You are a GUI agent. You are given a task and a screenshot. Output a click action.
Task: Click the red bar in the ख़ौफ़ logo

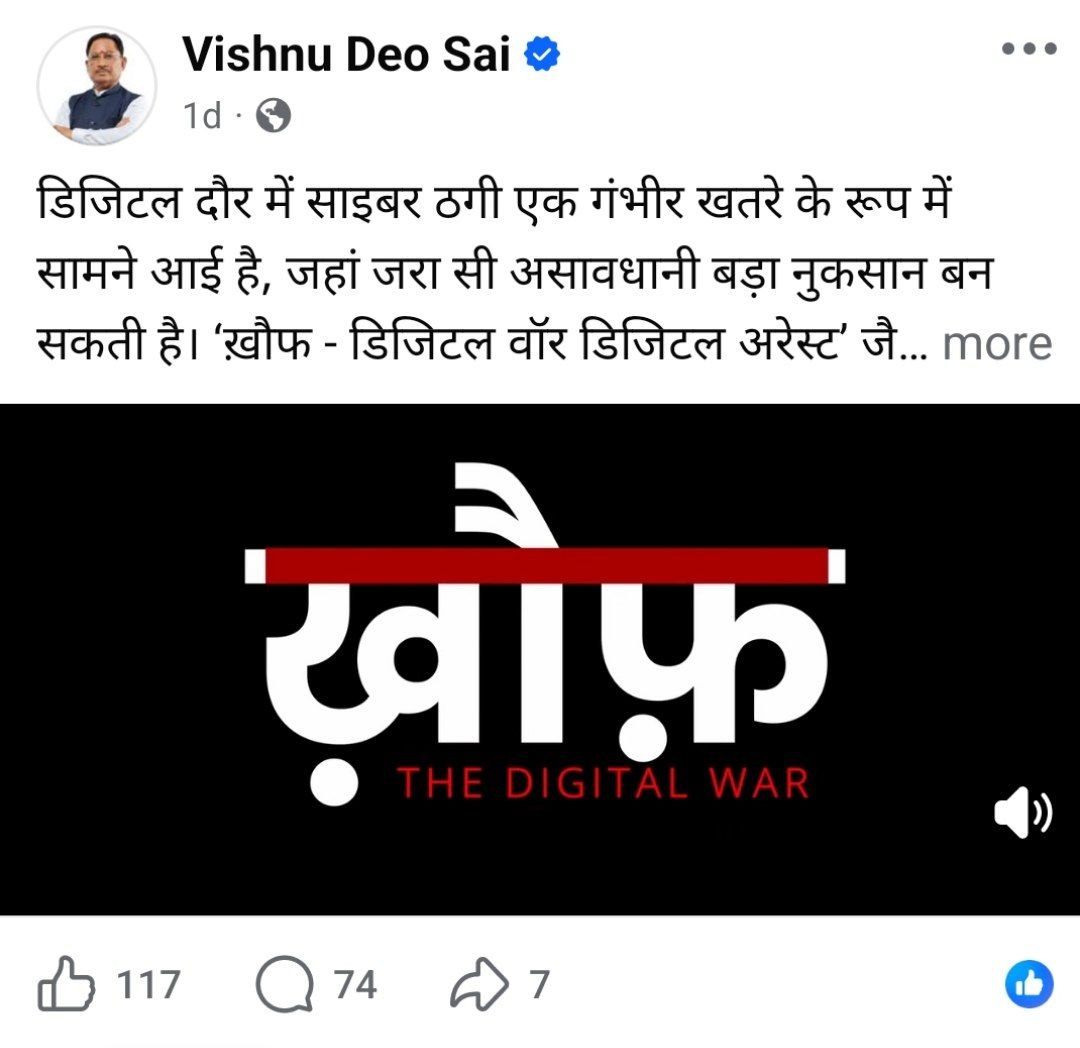546,565
